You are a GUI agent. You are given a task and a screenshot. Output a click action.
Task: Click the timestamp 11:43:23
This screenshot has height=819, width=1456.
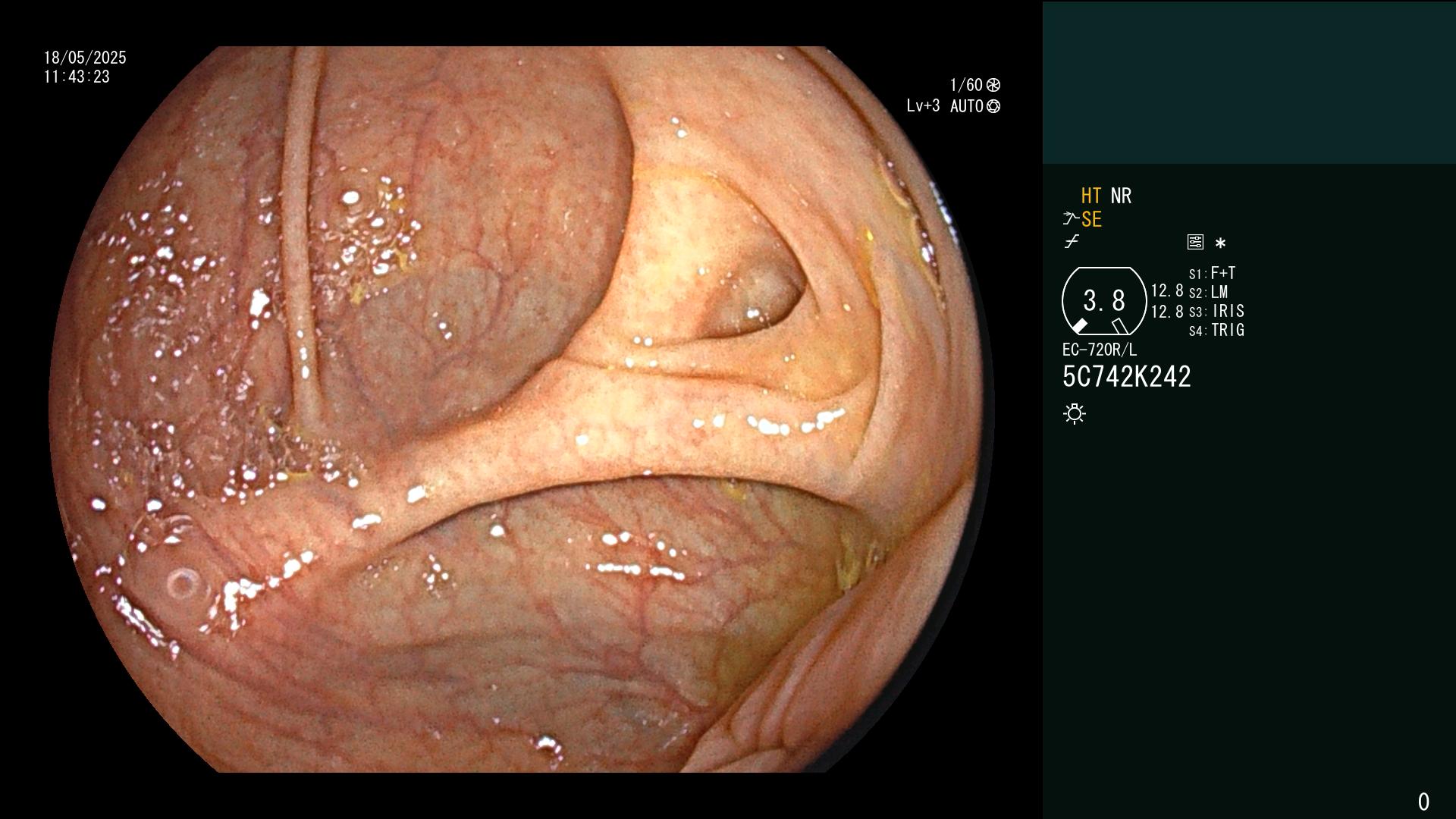point(77,77)
